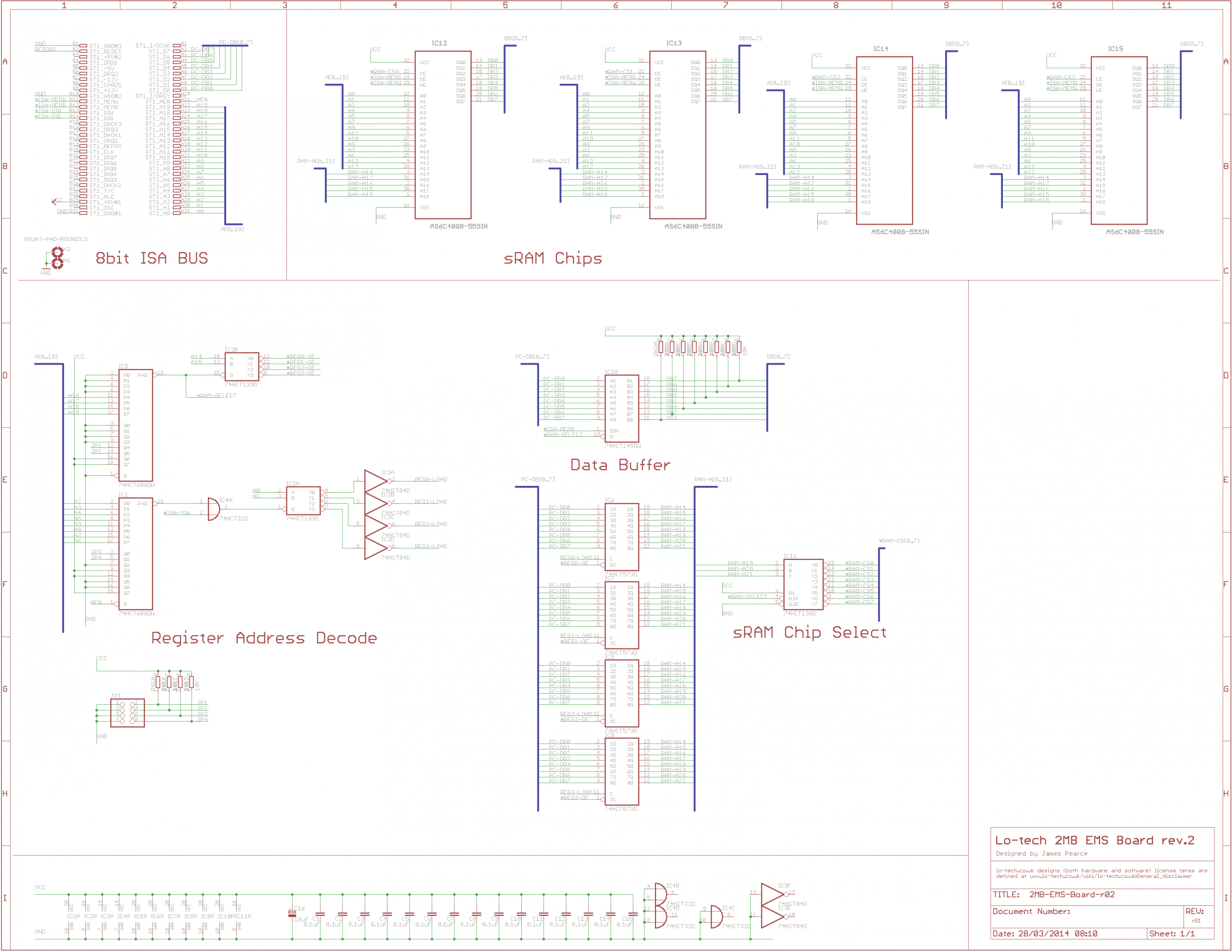
Task: Click the C16 10uF capacitor symbol
Action: 292,914
